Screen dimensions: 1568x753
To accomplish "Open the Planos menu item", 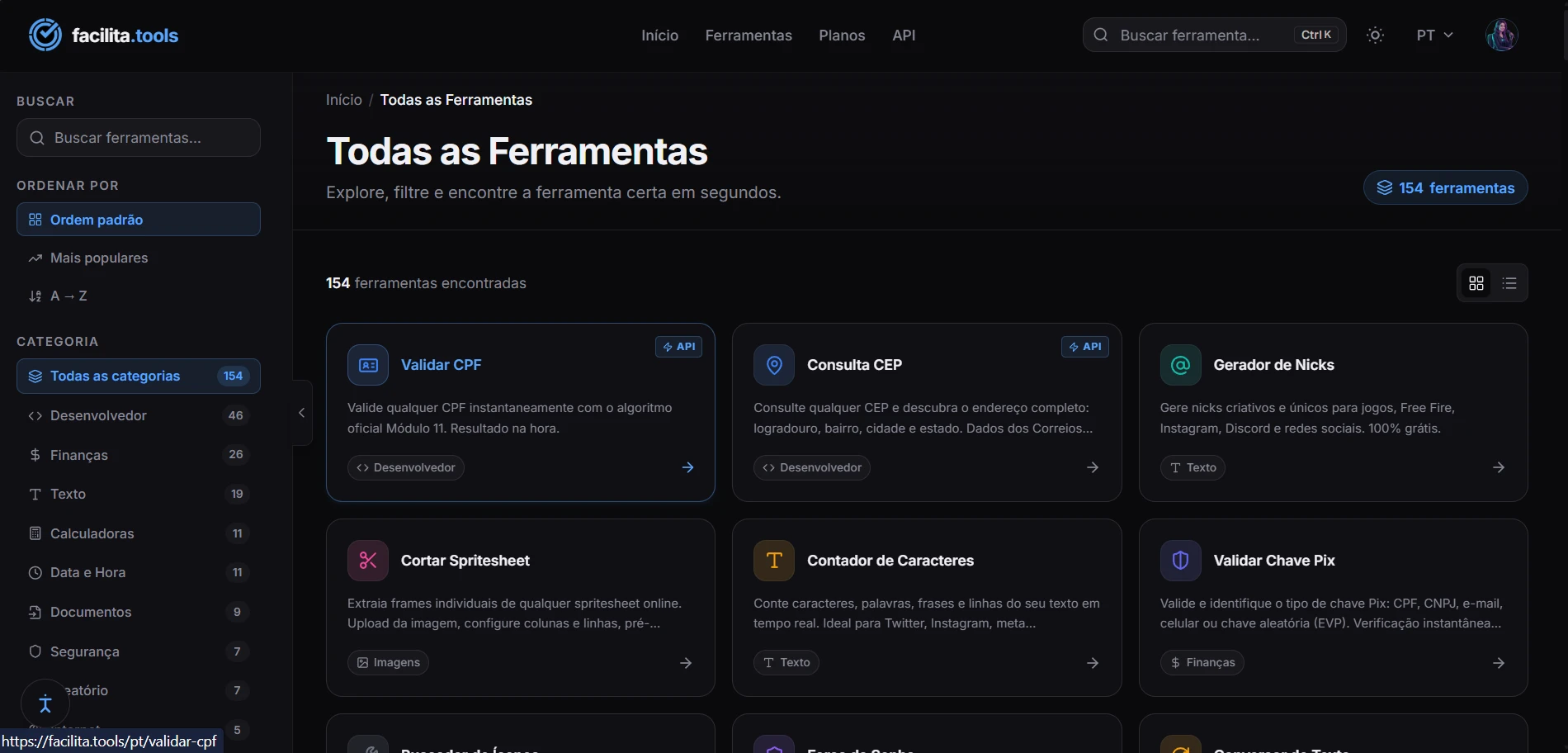I will point(841,36).
